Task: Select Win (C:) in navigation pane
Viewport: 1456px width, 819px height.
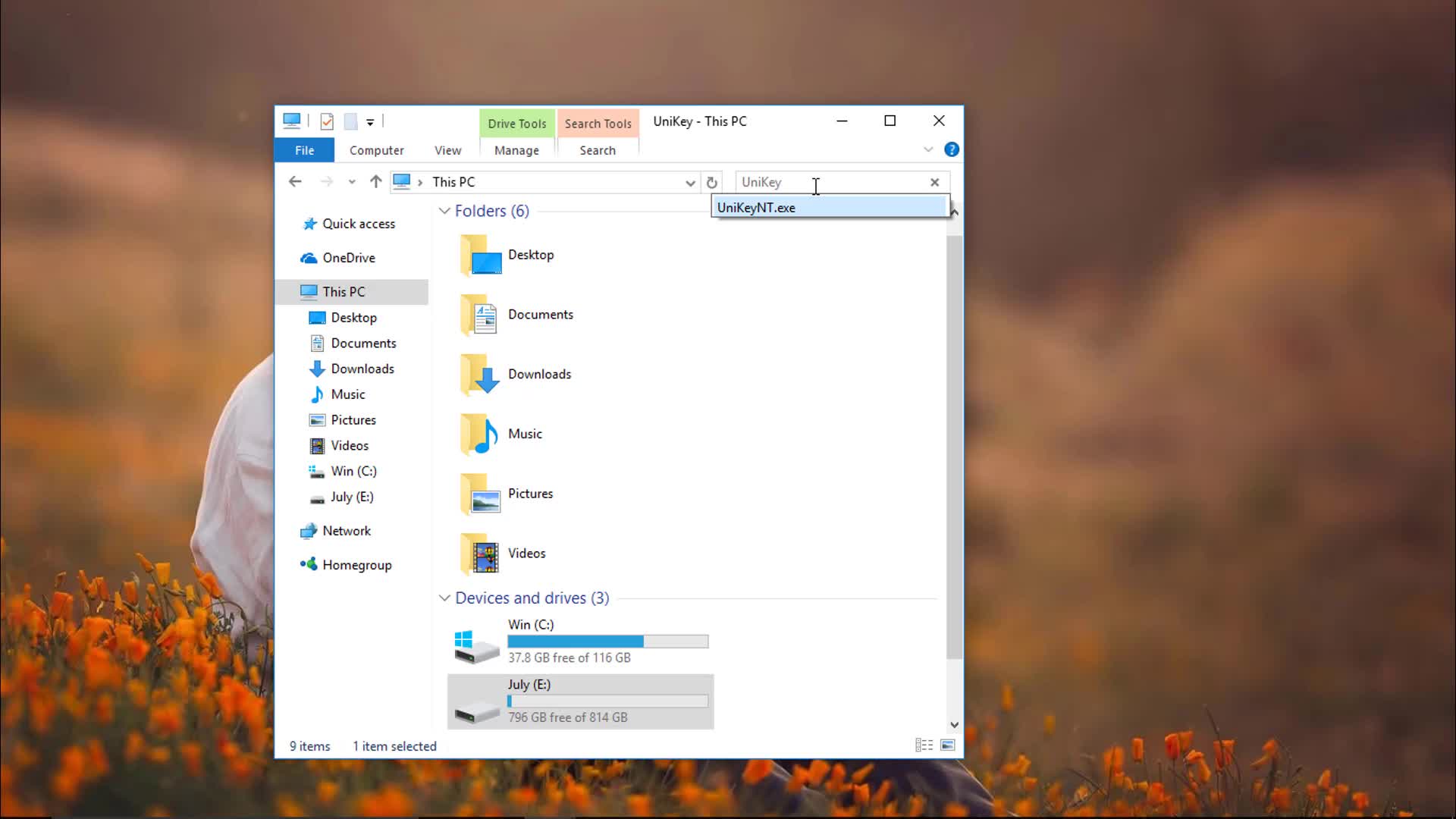Action: tap(353, 471)
